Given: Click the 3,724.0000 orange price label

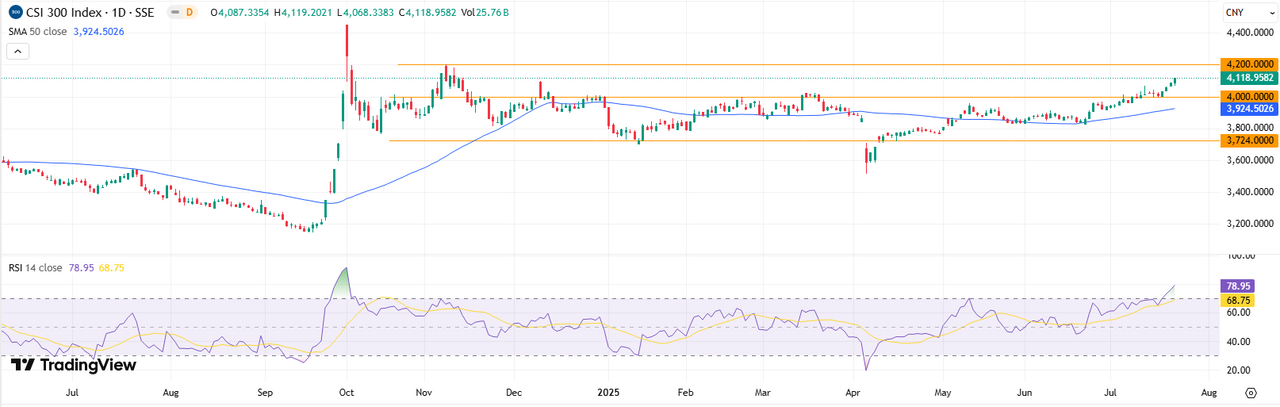Looking at the screenshot, I should coord(1248,141).
